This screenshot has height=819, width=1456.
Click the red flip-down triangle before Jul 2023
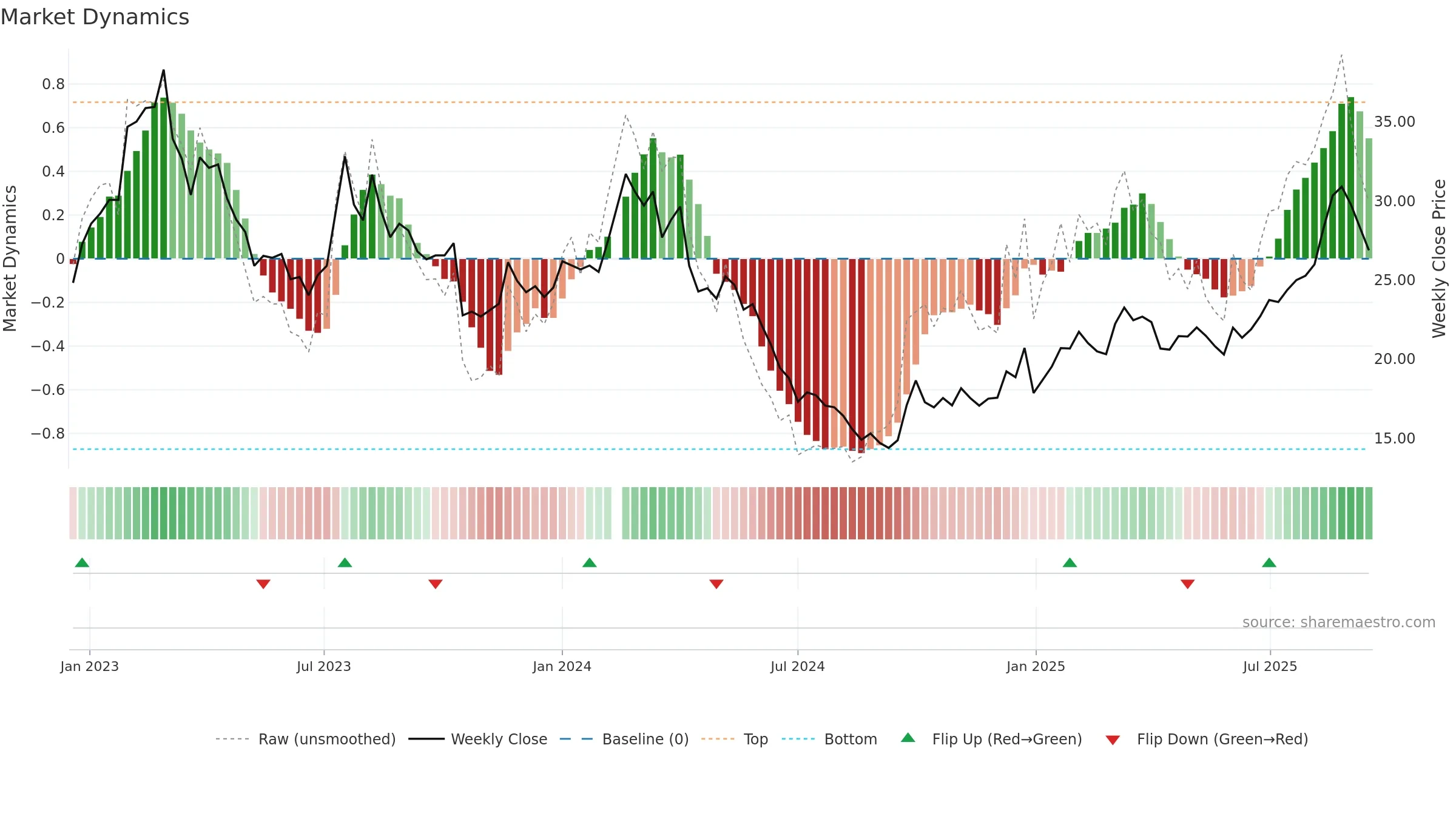263,584
